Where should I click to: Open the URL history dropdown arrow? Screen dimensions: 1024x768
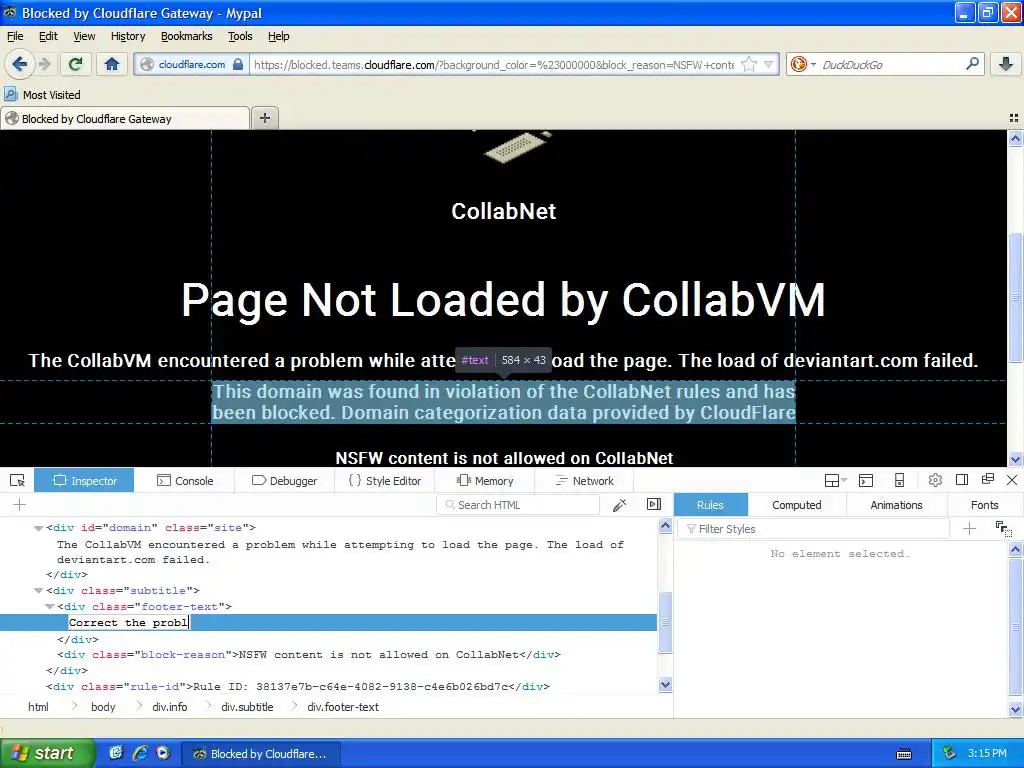[x=769, y=64]
